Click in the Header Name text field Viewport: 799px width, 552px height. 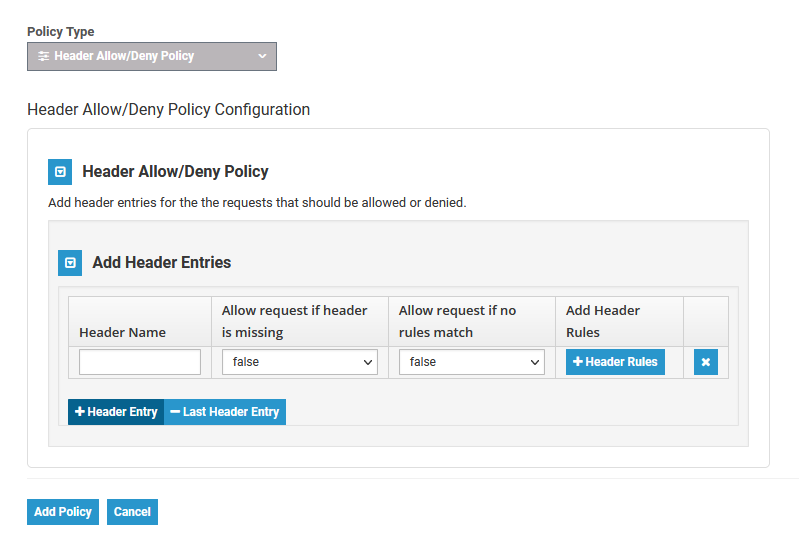(140, 362)
